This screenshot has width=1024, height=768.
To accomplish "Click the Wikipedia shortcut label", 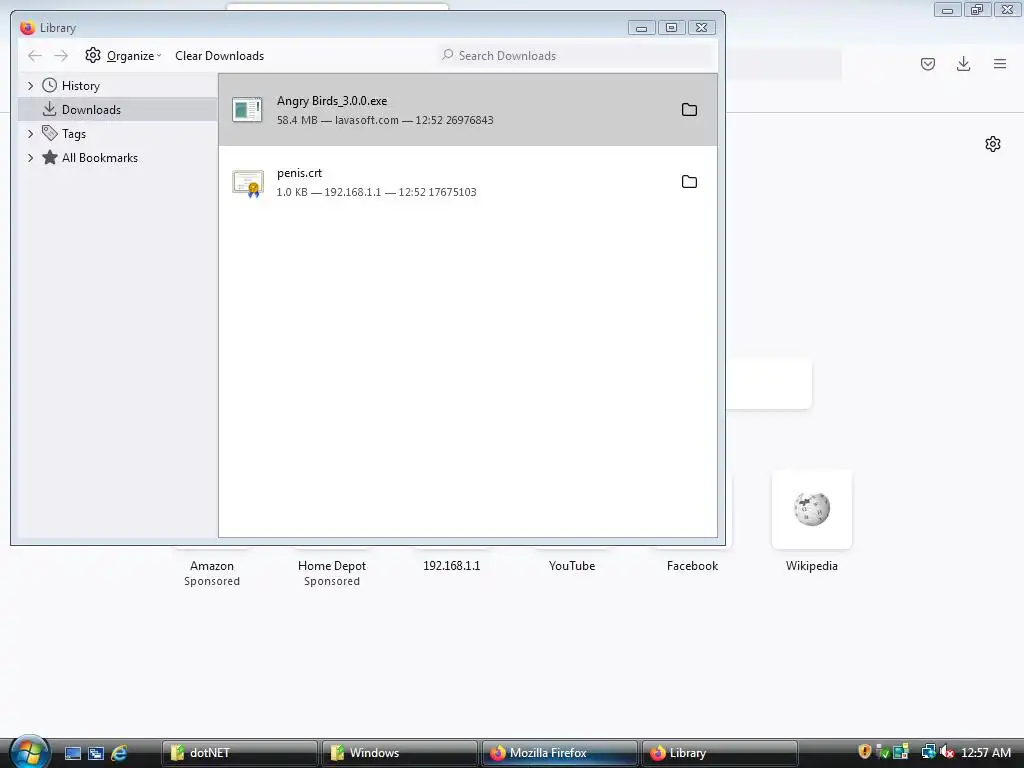I will point(812,566).
